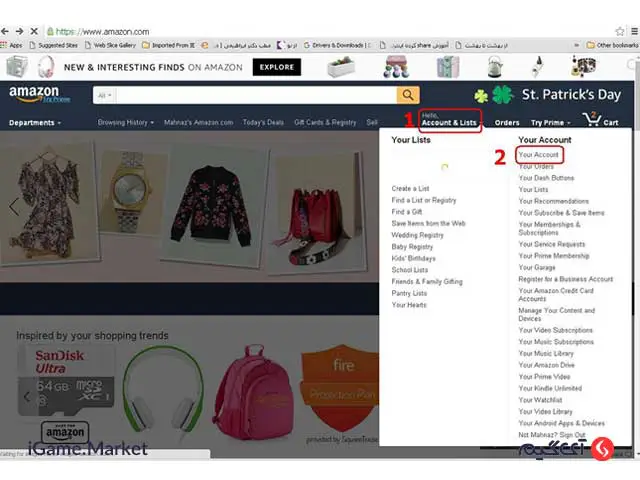
Task: Click the floral sweater product image
Action: pyautogui.click(x=211, y=206)
